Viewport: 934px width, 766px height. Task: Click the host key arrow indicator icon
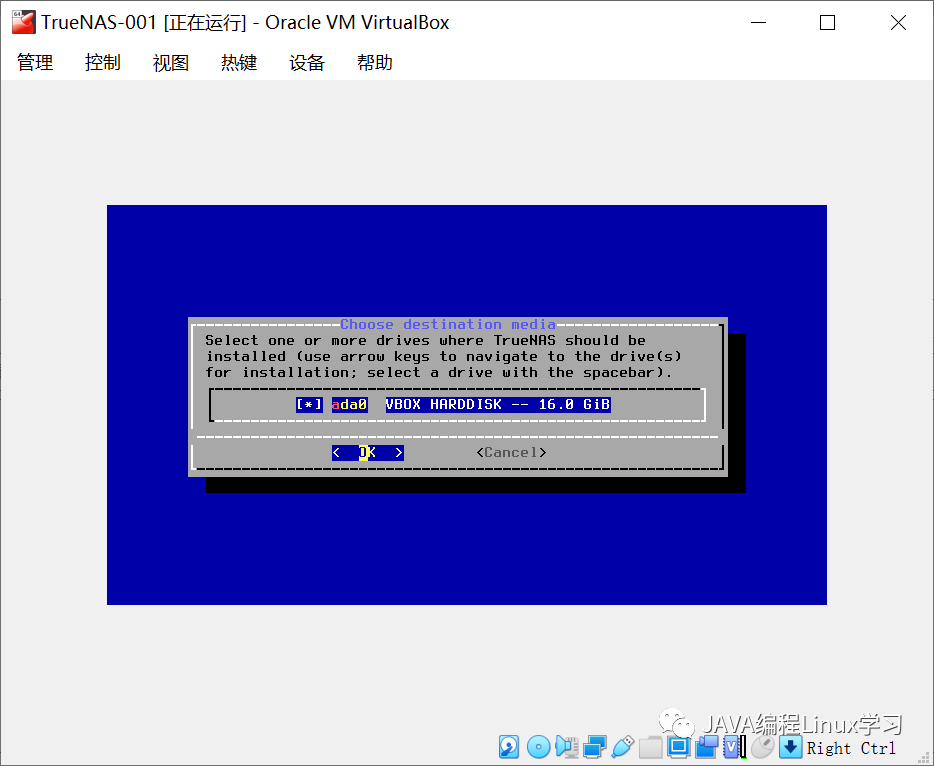(x=790, y=747)
